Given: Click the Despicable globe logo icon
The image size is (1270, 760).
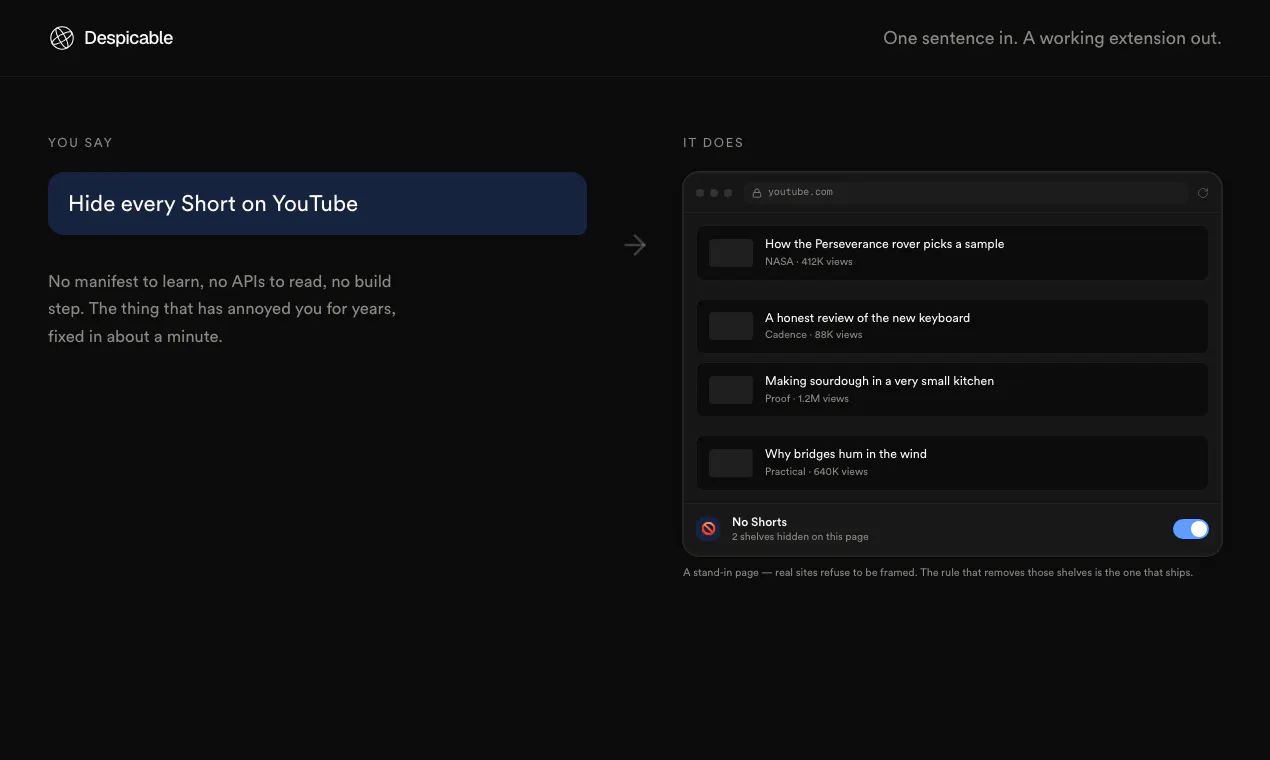Looking at the screenshot, I should (62, 38).
